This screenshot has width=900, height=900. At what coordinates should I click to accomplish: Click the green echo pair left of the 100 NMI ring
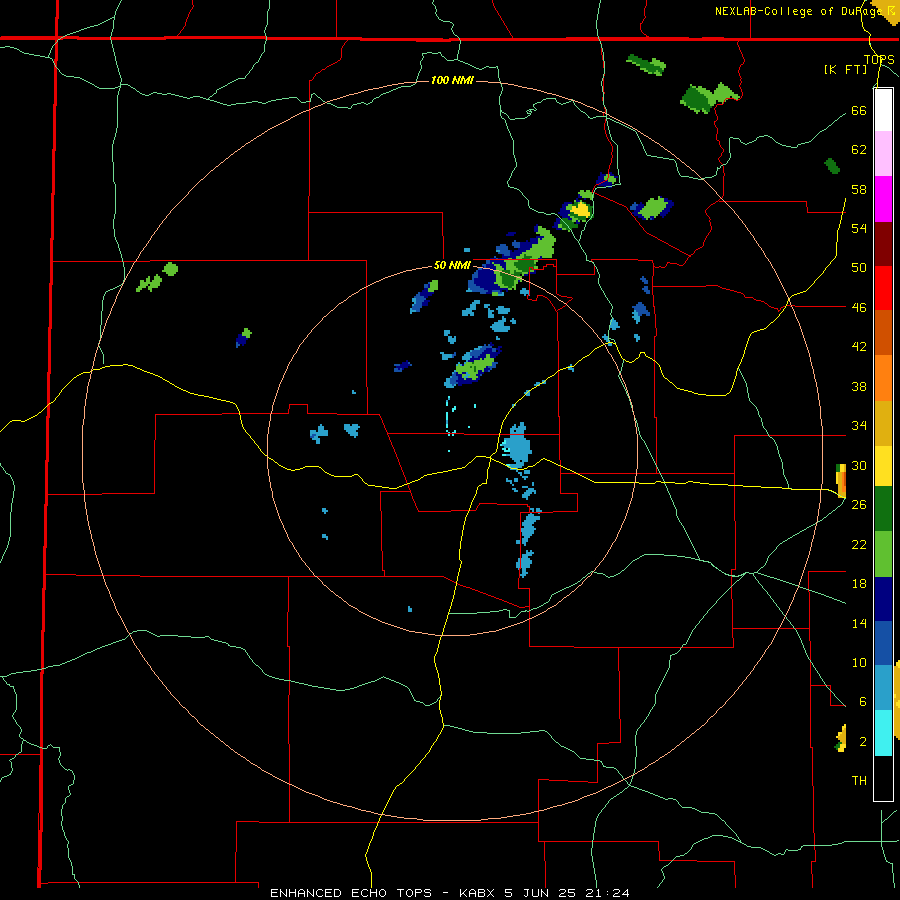pos(157,277)
